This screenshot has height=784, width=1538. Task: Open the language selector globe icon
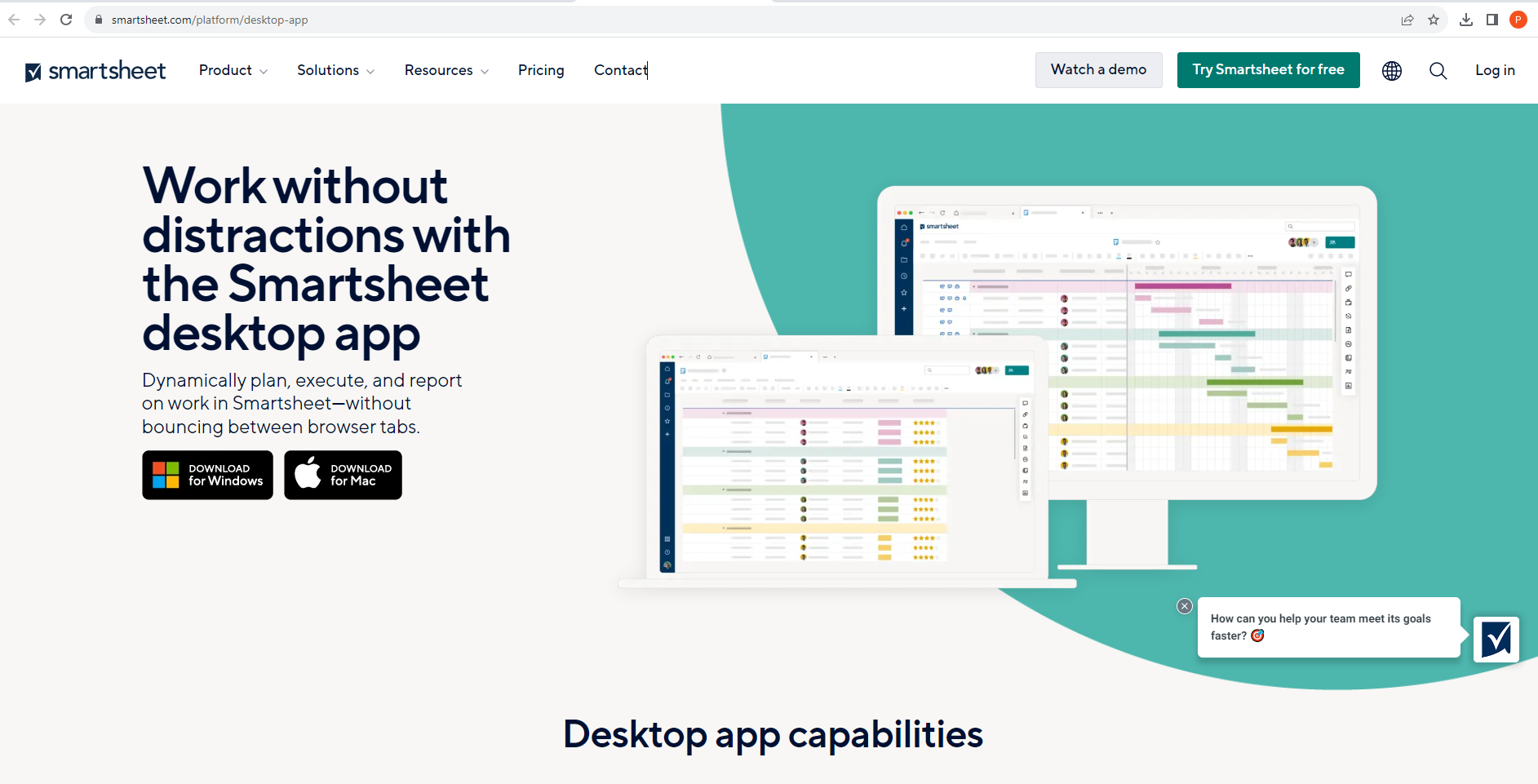point(1391,71)
